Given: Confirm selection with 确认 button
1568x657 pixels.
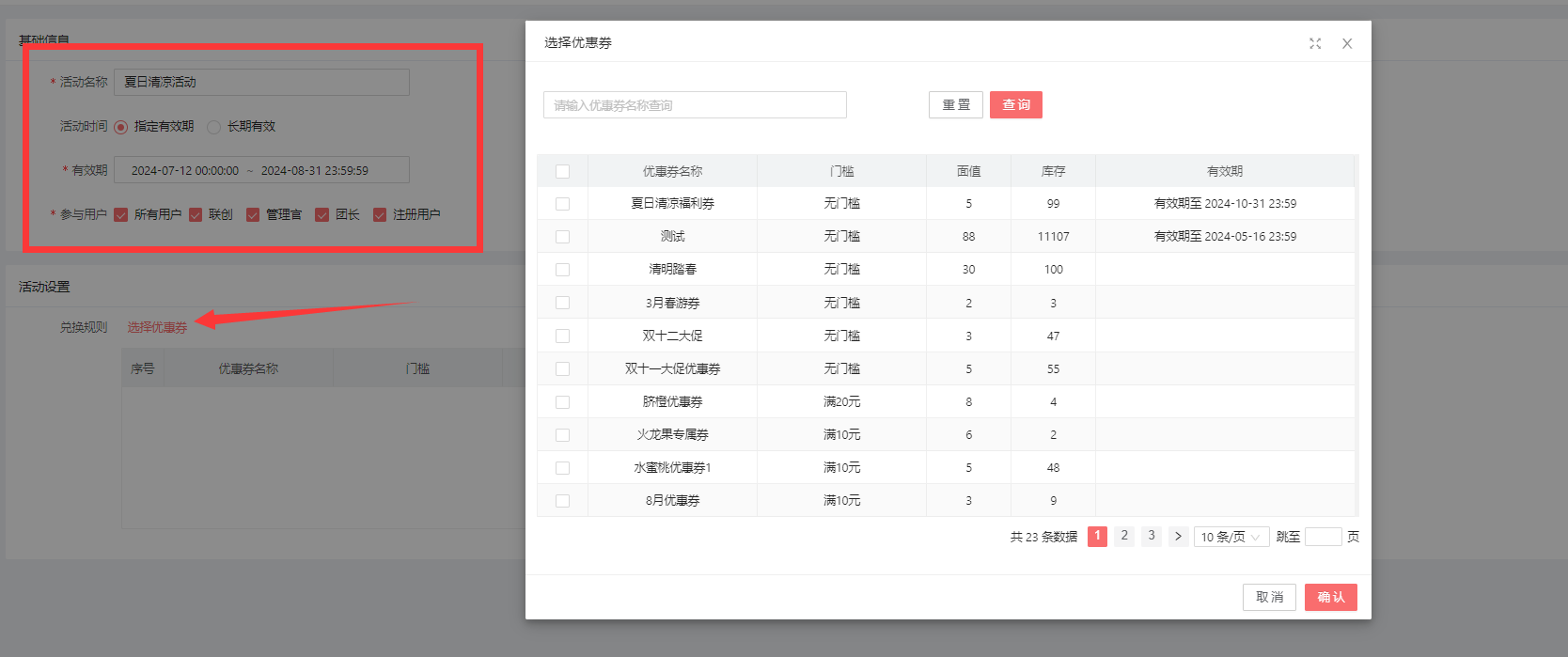Looking at the screenshot, I should coord(1330,598).
